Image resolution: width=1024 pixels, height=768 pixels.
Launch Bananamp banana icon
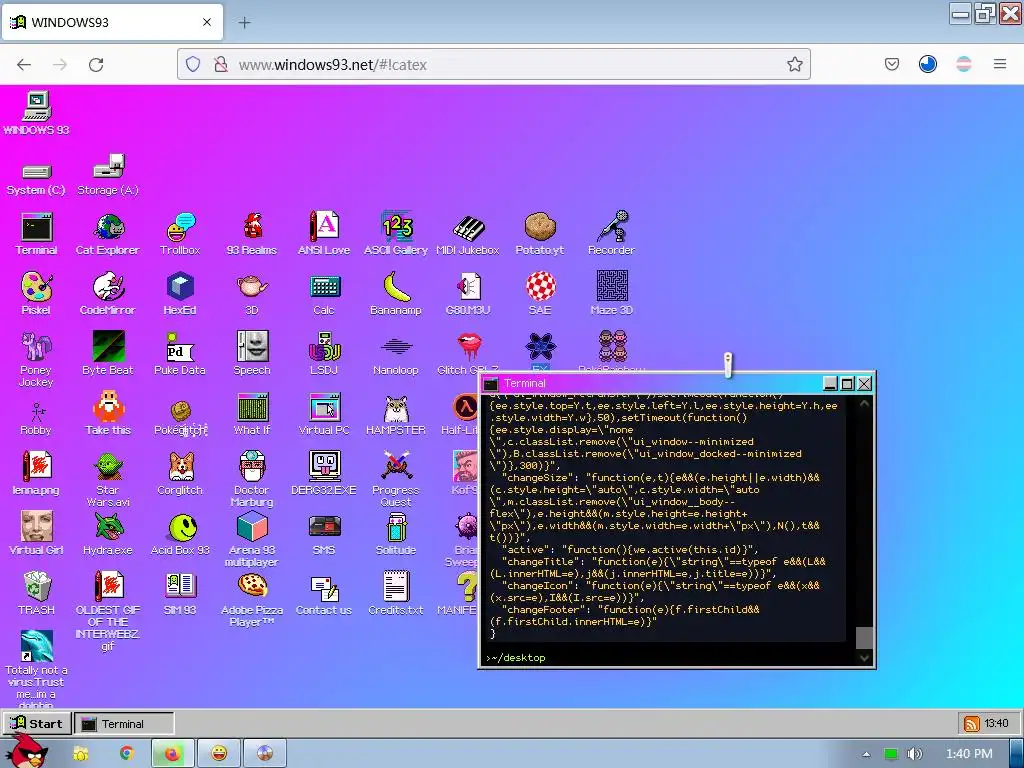click(396, 294)
